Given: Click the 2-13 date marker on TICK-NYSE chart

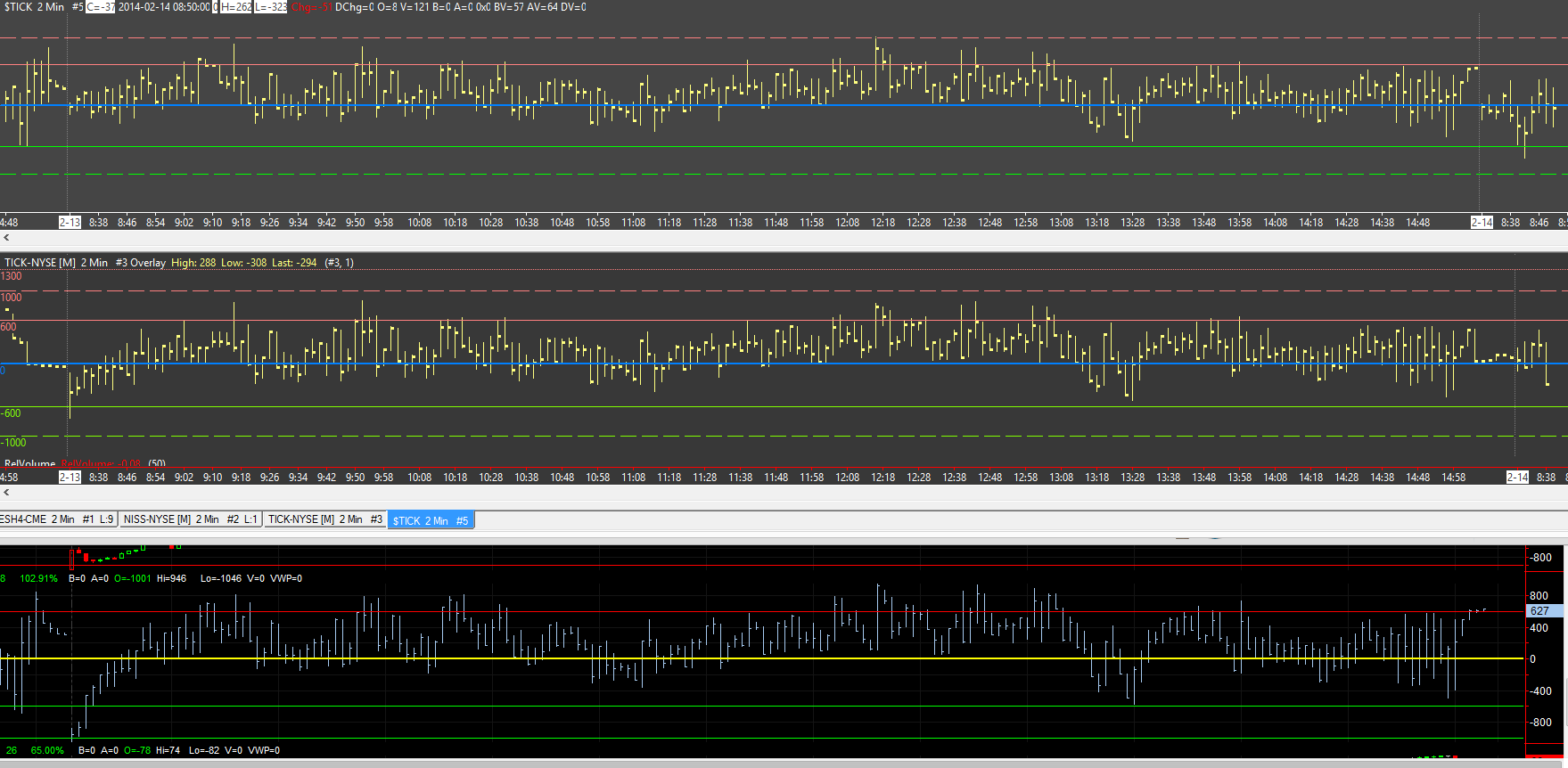Looking at the screenshot, I should click(70, 478).
